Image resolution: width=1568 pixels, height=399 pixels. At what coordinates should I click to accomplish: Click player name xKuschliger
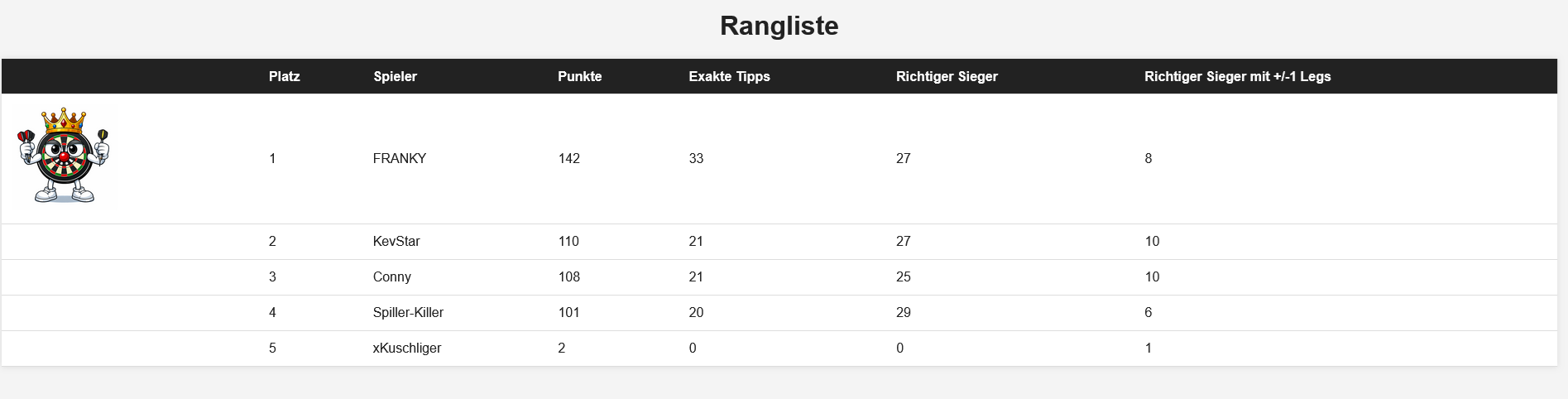(406, 348)
